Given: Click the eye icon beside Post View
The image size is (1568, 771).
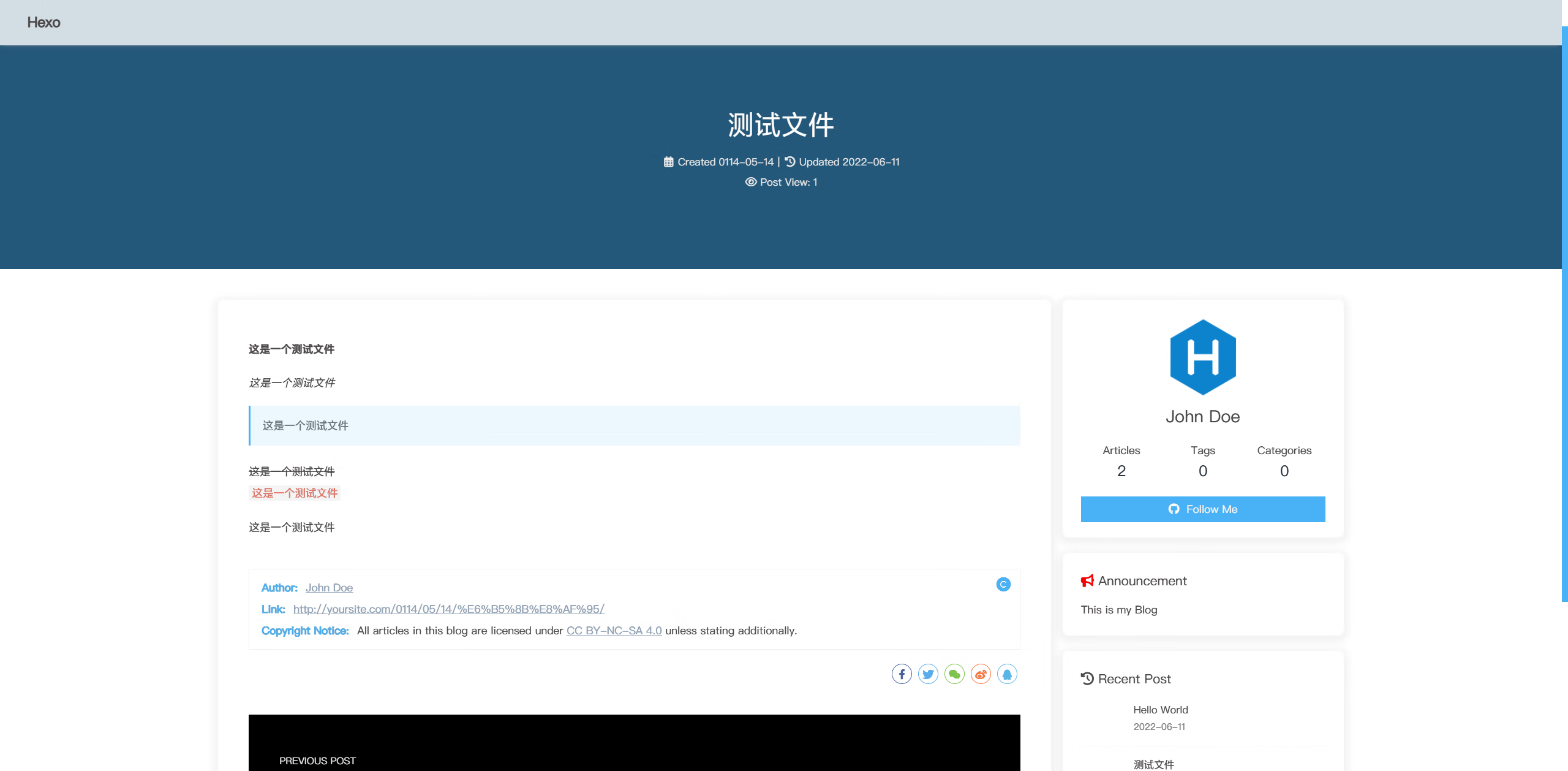Looking at the screenshot, I should (751, 182).
